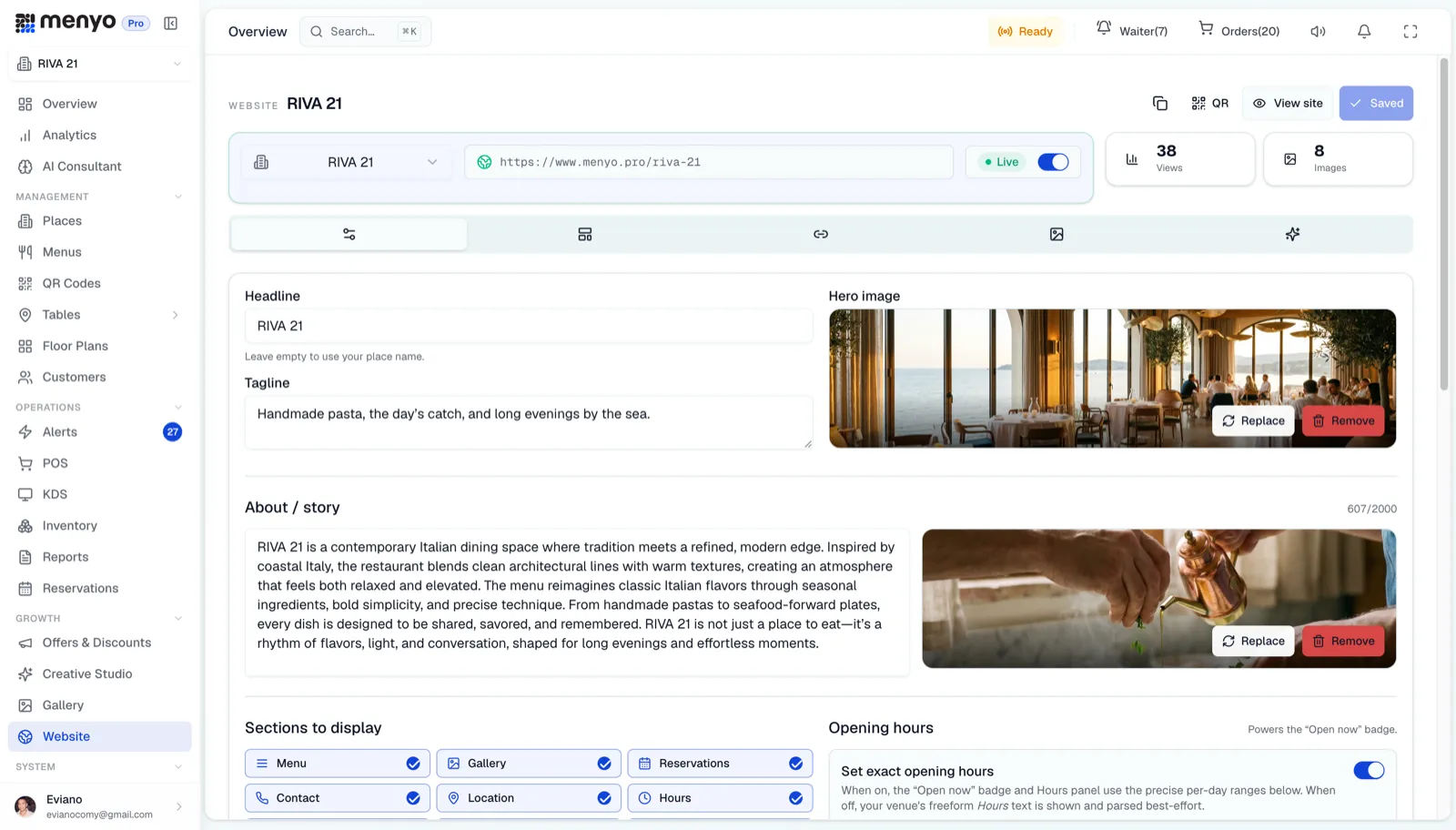
Task: Click the page vertical scrollbar
Action: (1444, 225)
